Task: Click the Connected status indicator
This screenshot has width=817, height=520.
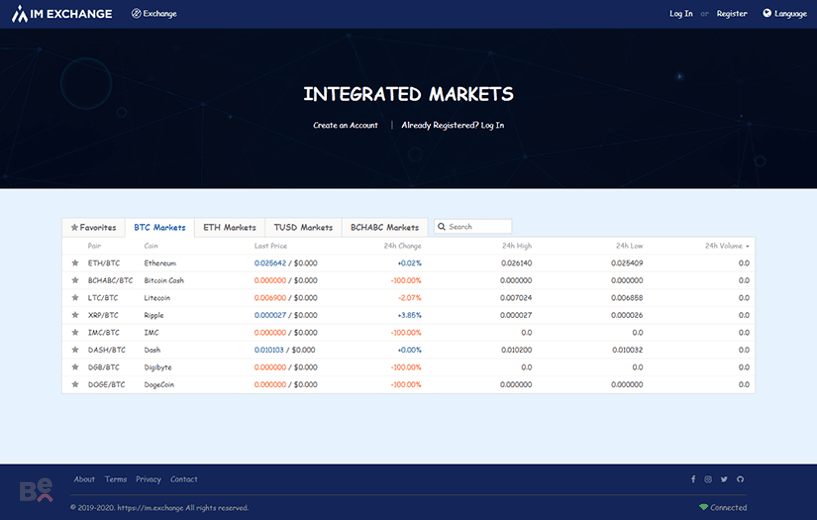Action: pos(723,507)
